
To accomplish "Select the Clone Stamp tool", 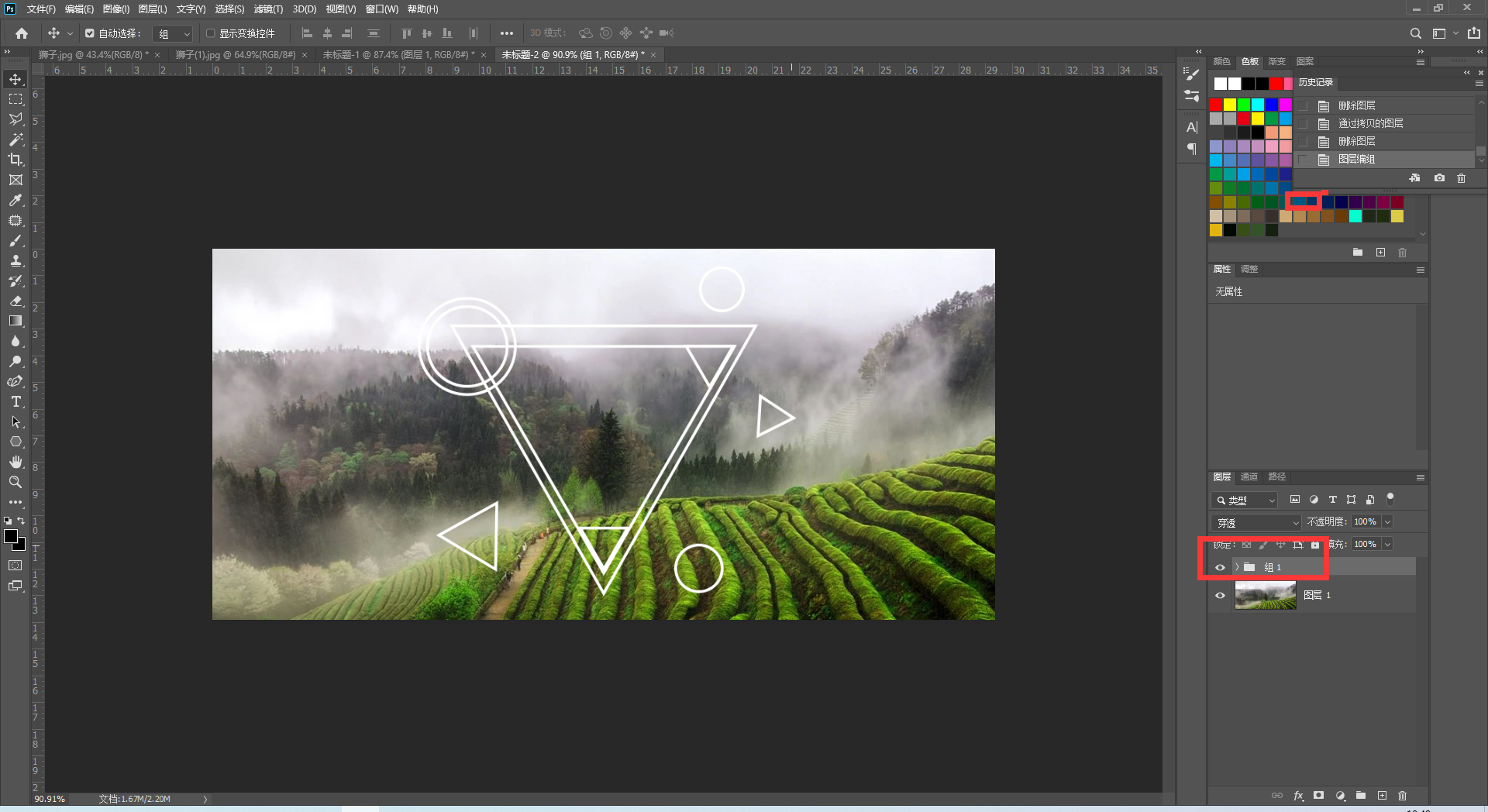I will 15,260.
